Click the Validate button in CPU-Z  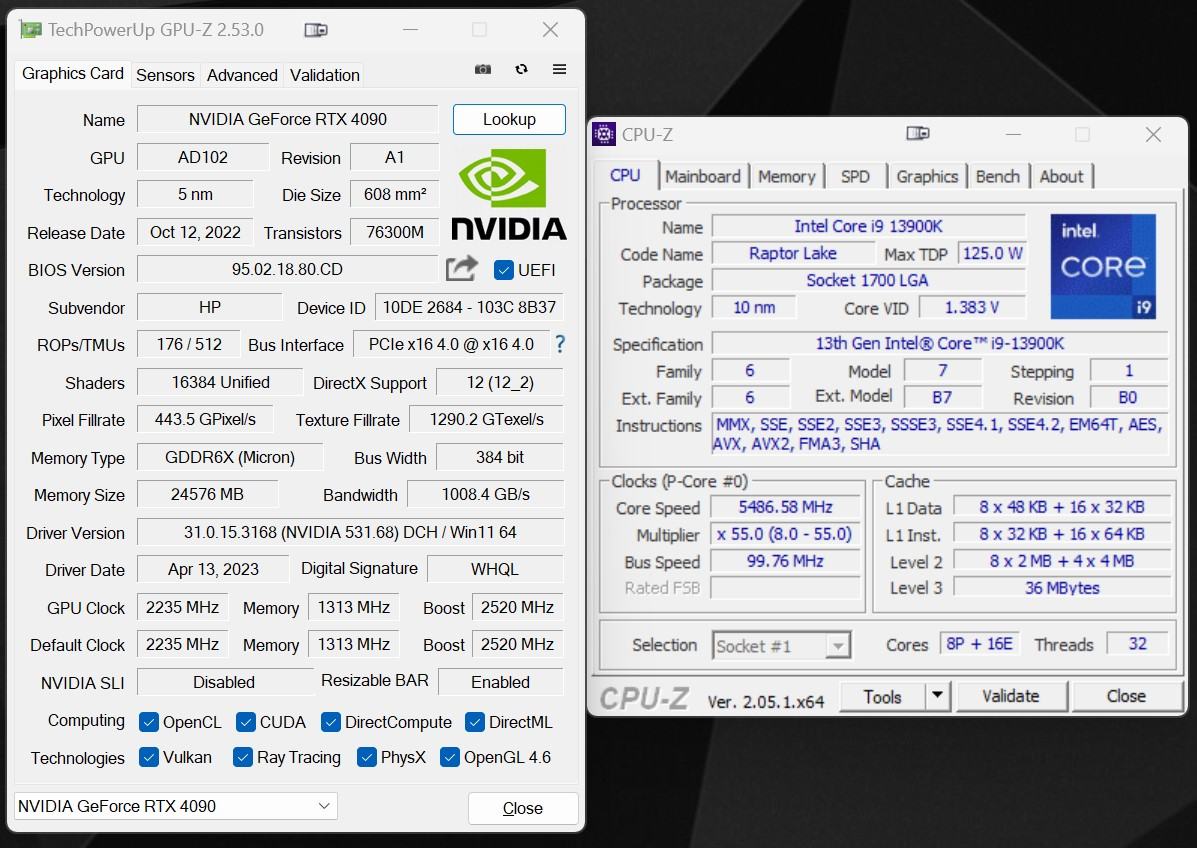click(x=1011, y=696)
